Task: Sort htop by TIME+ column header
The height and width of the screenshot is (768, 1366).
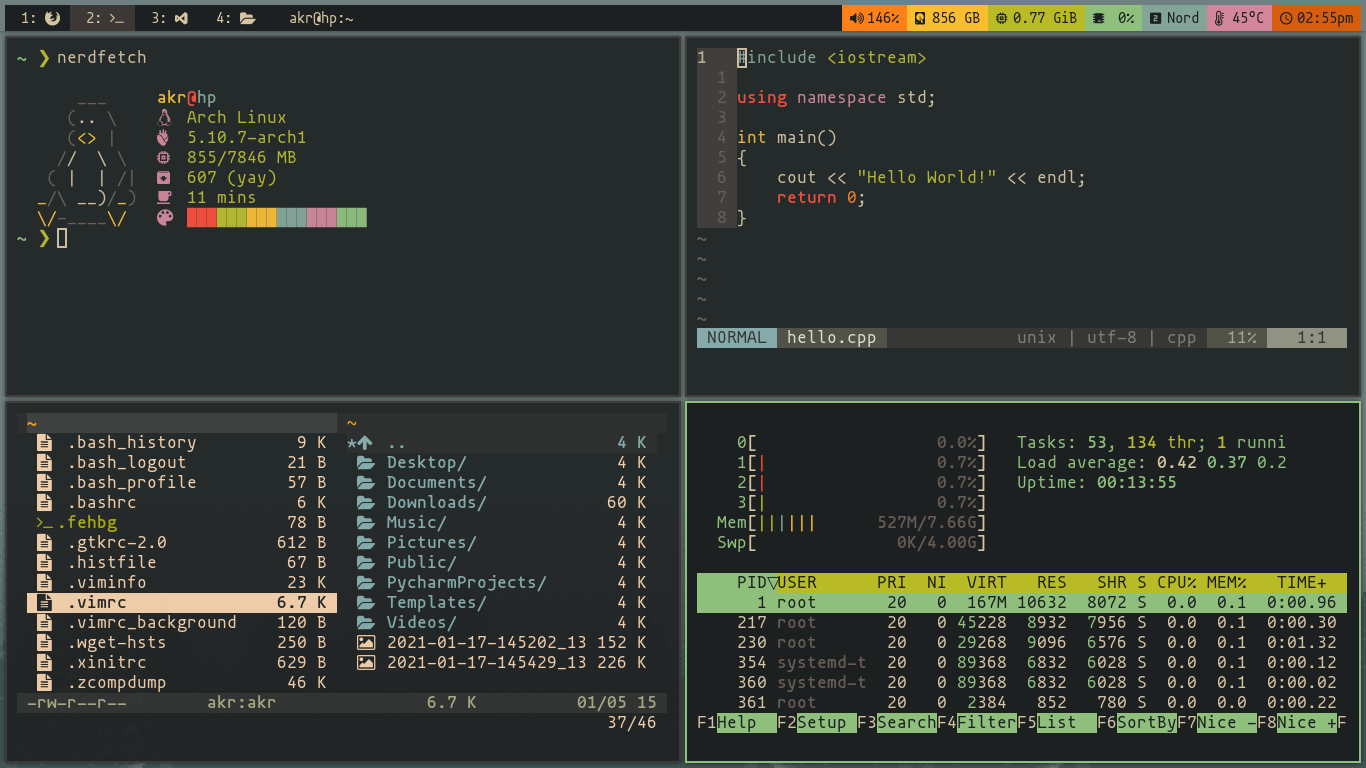Action: (x=1301, y=582)
